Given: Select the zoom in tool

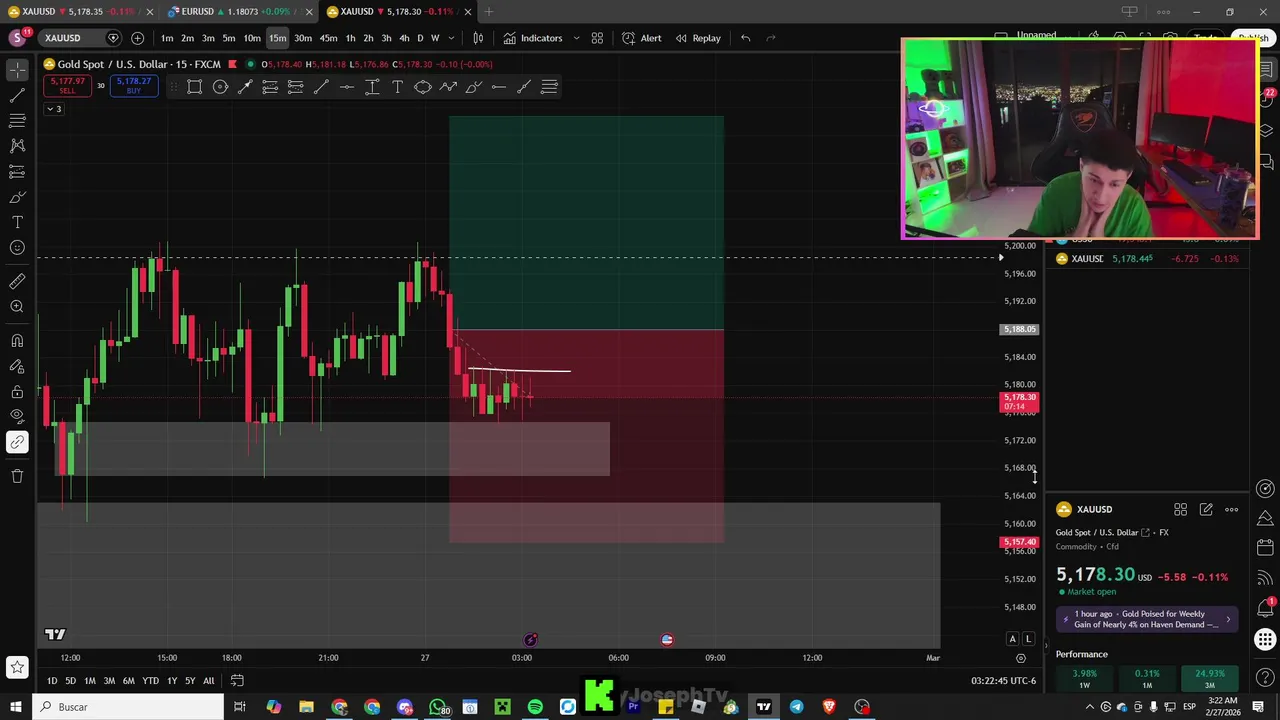Looking at the screenshot, I should click(x=17, y=307).
